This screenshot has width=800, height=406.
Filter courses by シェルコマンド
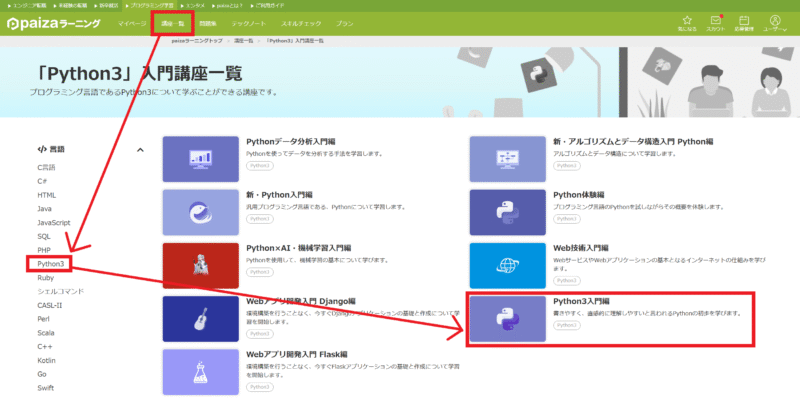coord(60,291)
